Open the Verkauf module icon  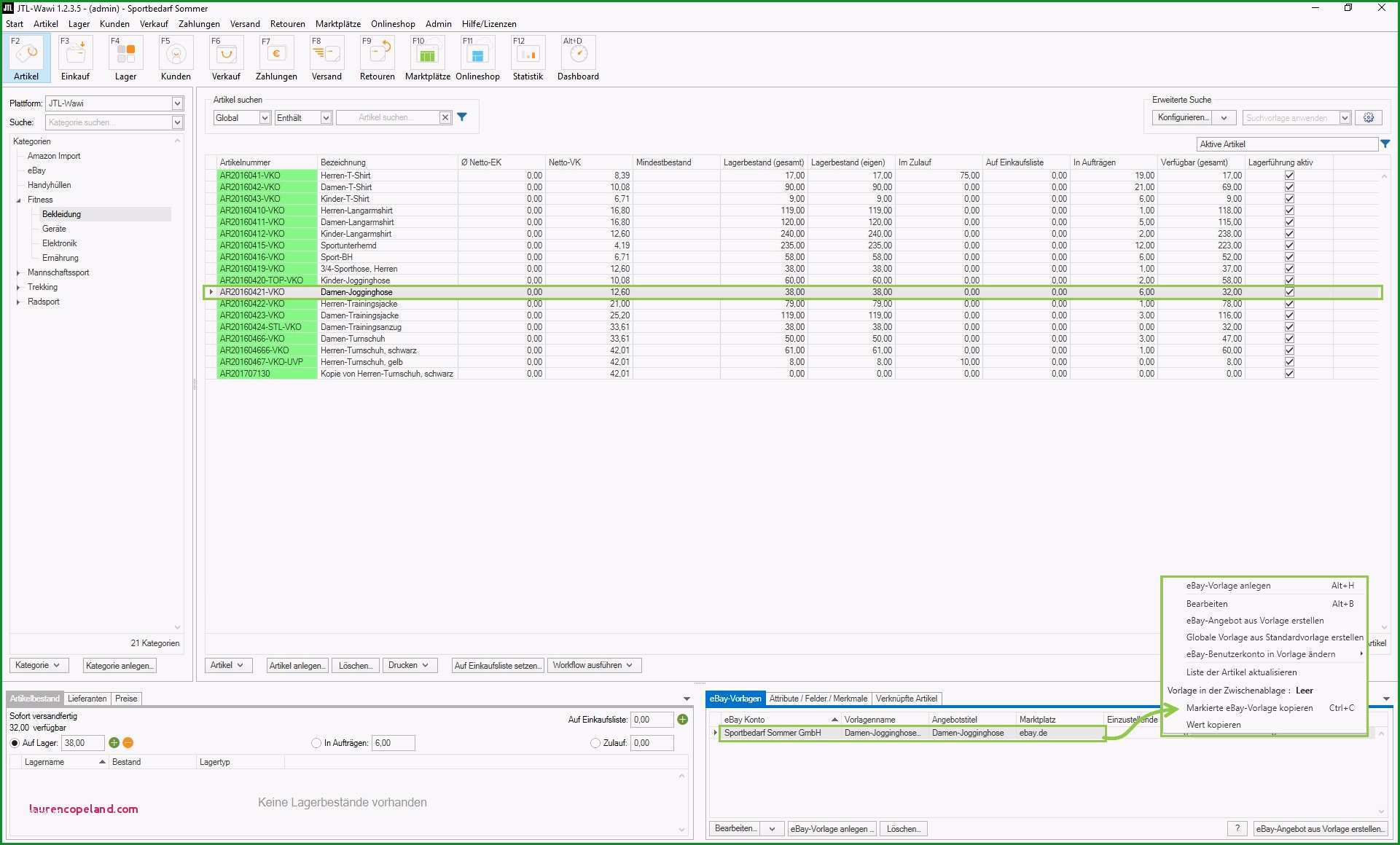pyautogui.click(x=226, y=58)
